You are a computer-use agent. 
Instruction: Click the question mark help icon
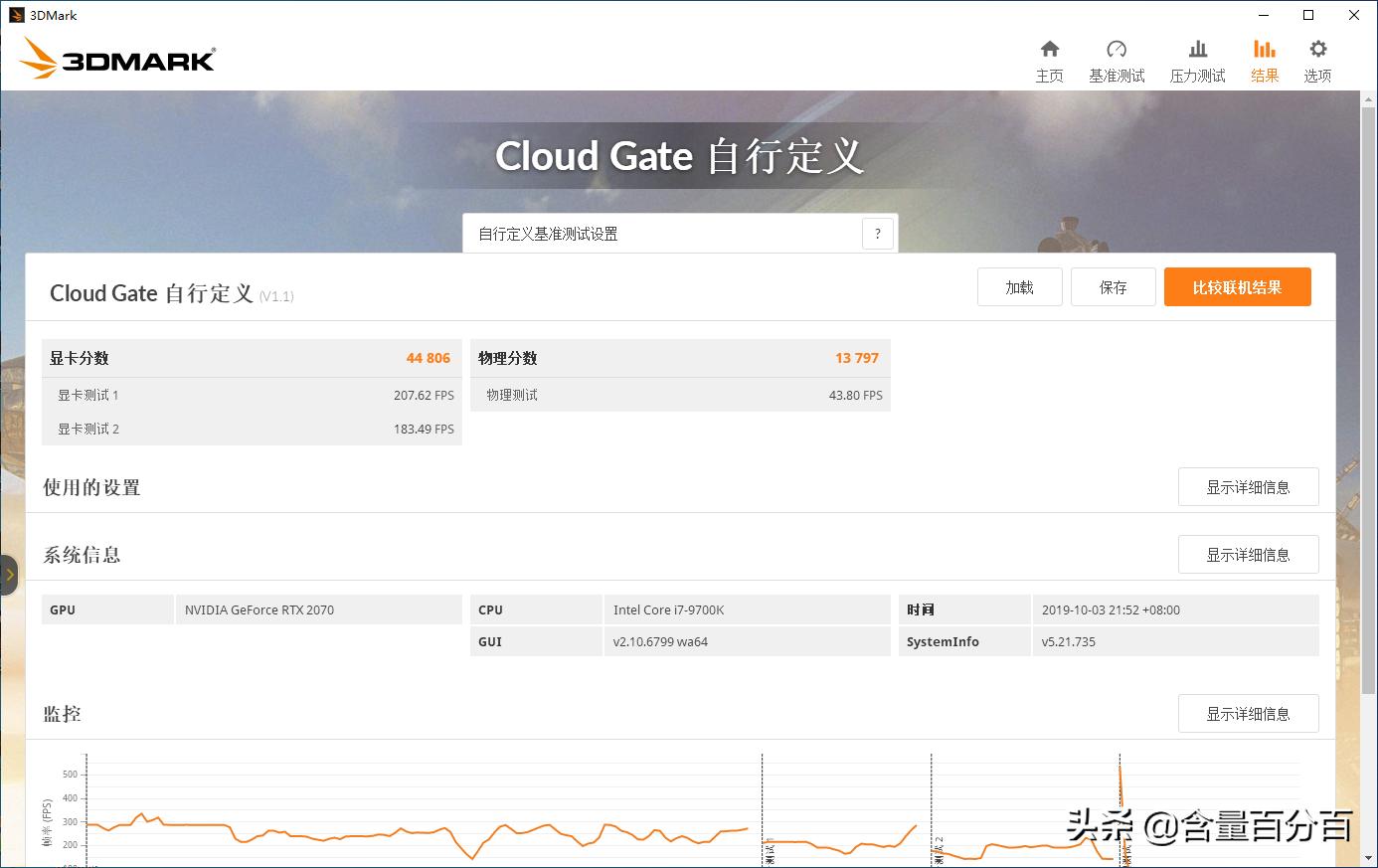click(877, 233)
